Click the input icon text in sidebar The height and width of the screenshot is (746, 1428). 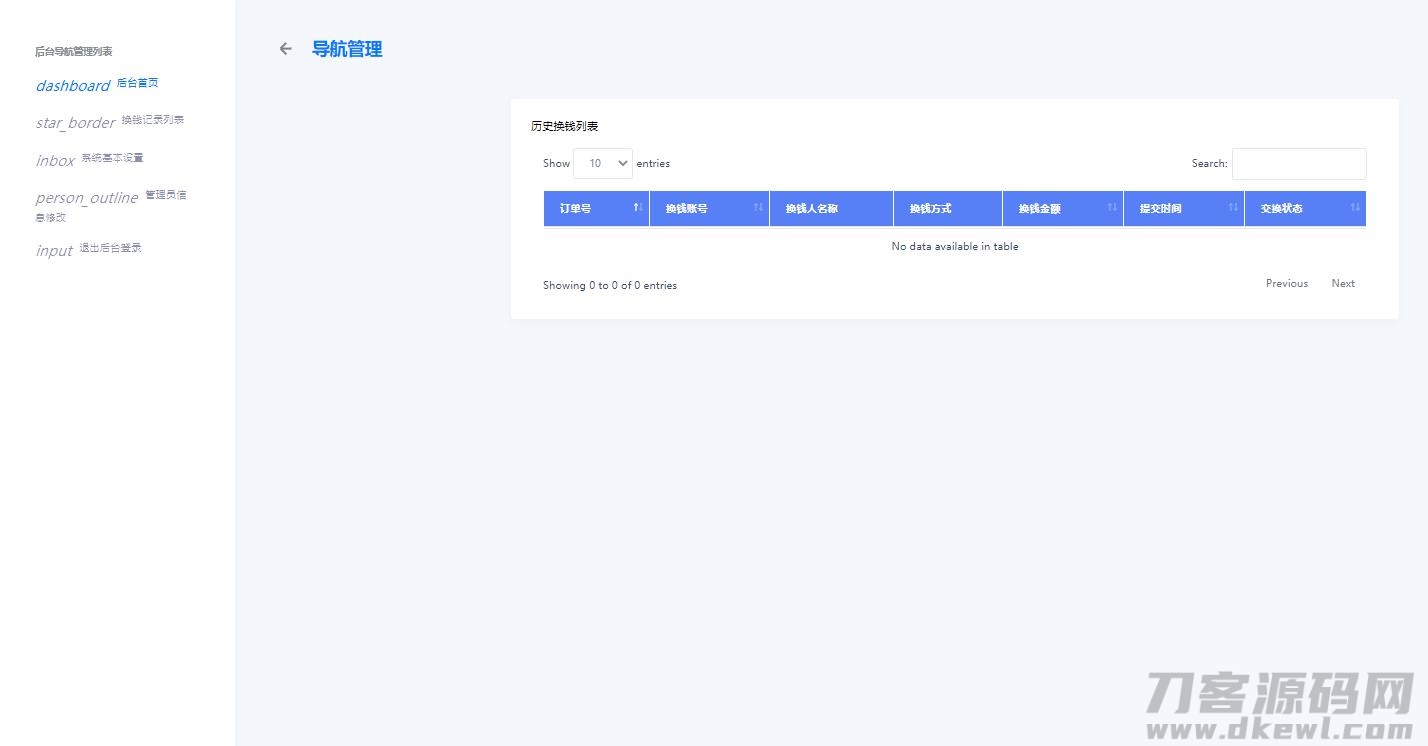pos(54,251)
